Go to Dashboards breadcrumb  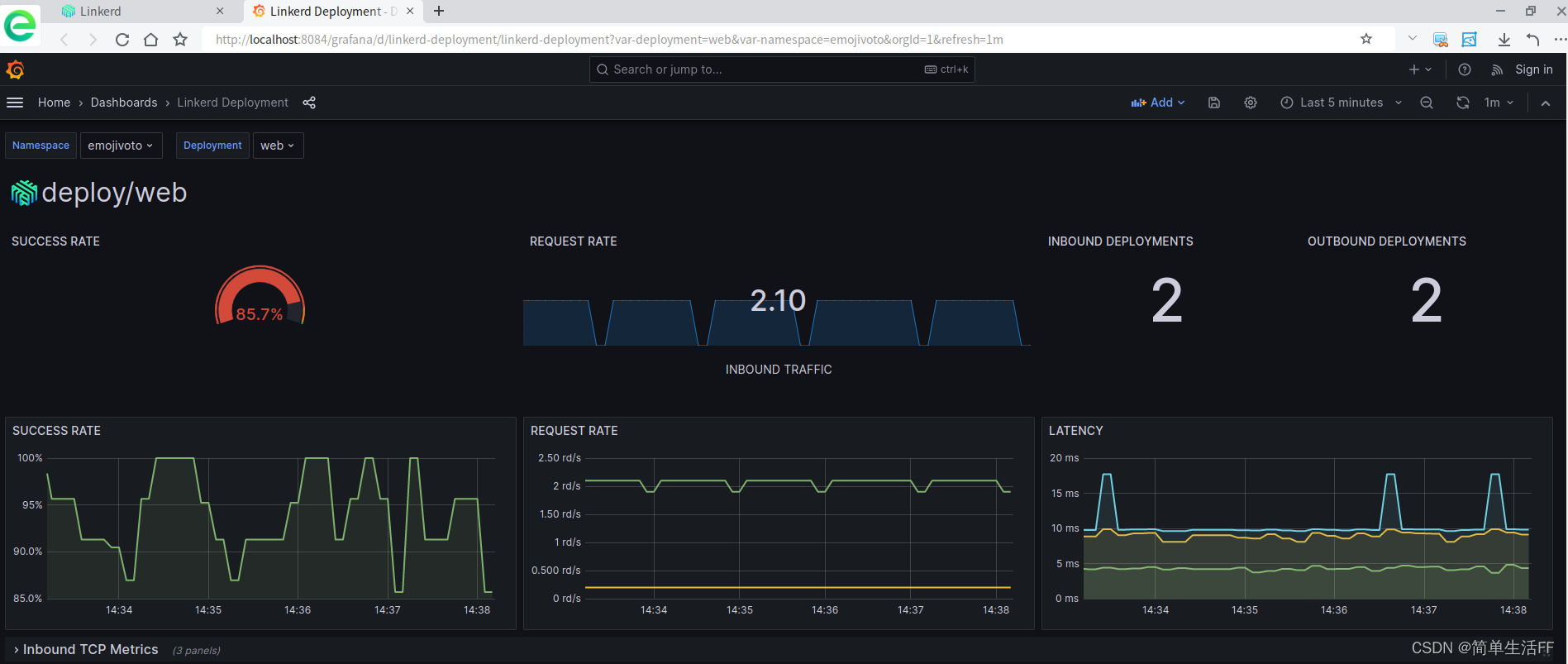[124, 103]
